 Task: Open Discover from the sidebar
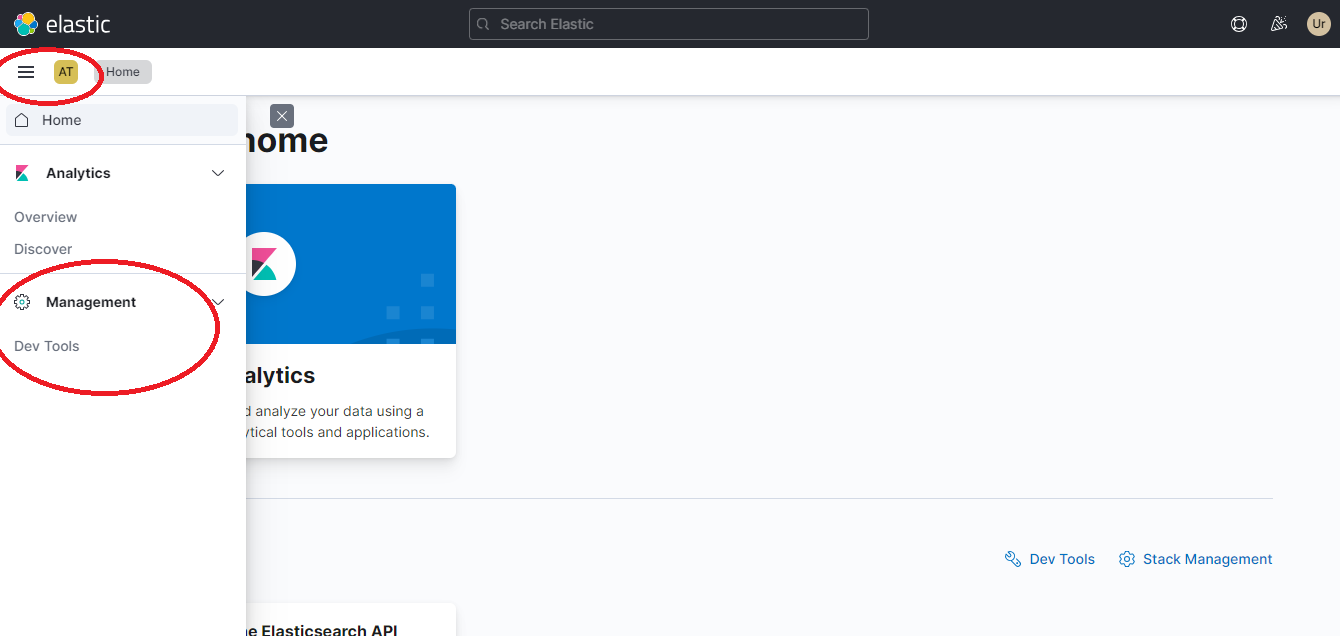[x=43, y=248]
